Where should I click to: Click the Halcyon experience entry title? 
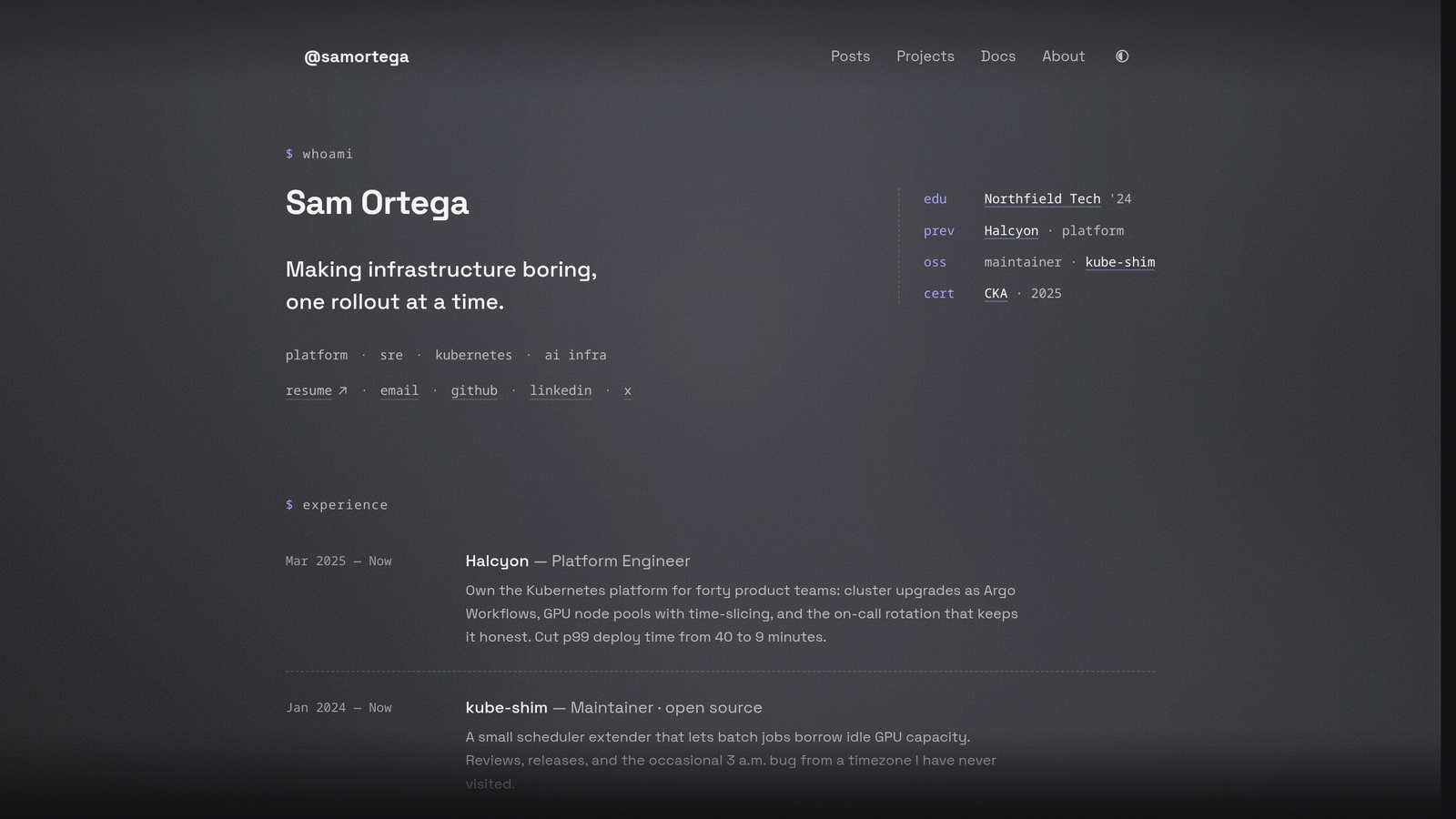click(x=497, y=561)
